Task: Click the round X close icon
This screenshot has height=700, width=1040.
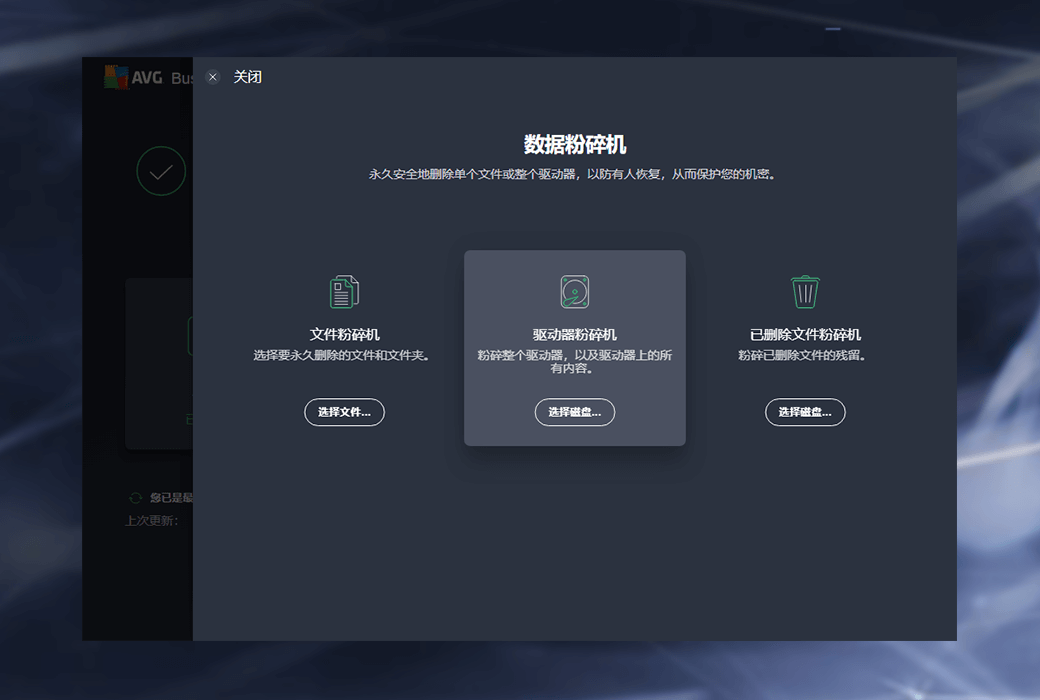Action: click(212, 77)
